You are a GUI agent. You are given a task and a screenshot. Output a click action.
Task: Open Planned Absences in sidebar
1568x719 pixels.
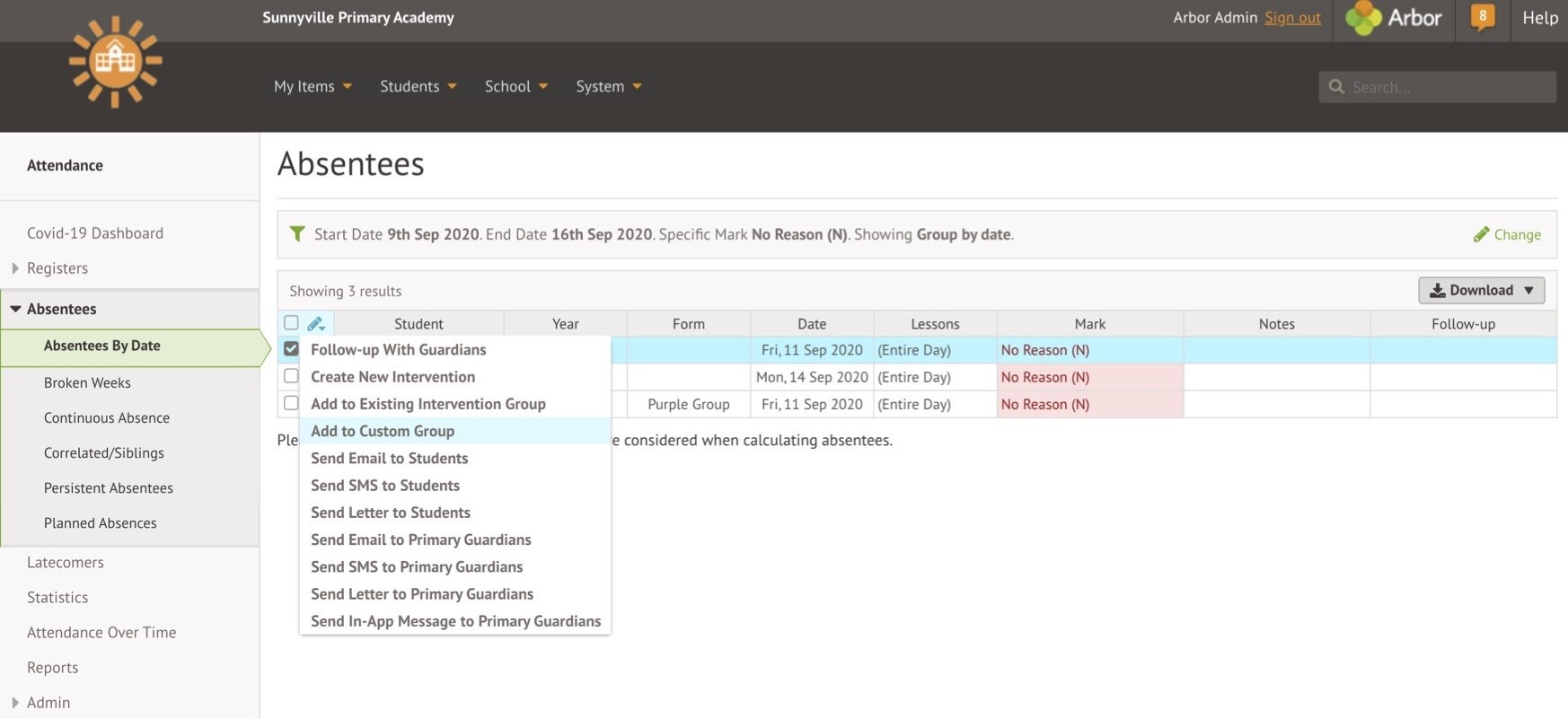click(x=101, y=522)
